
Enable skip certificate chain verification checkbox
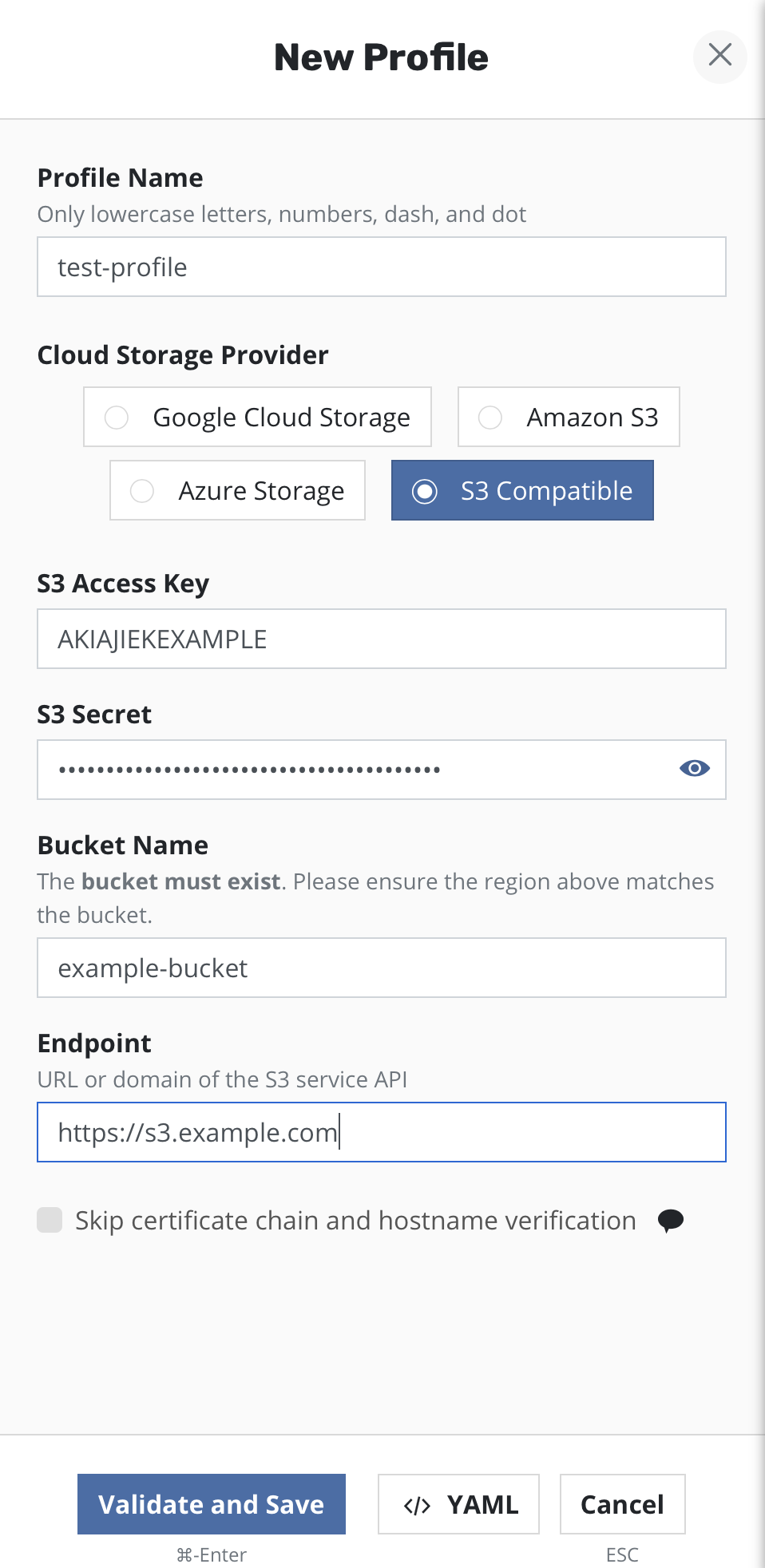50,1220
